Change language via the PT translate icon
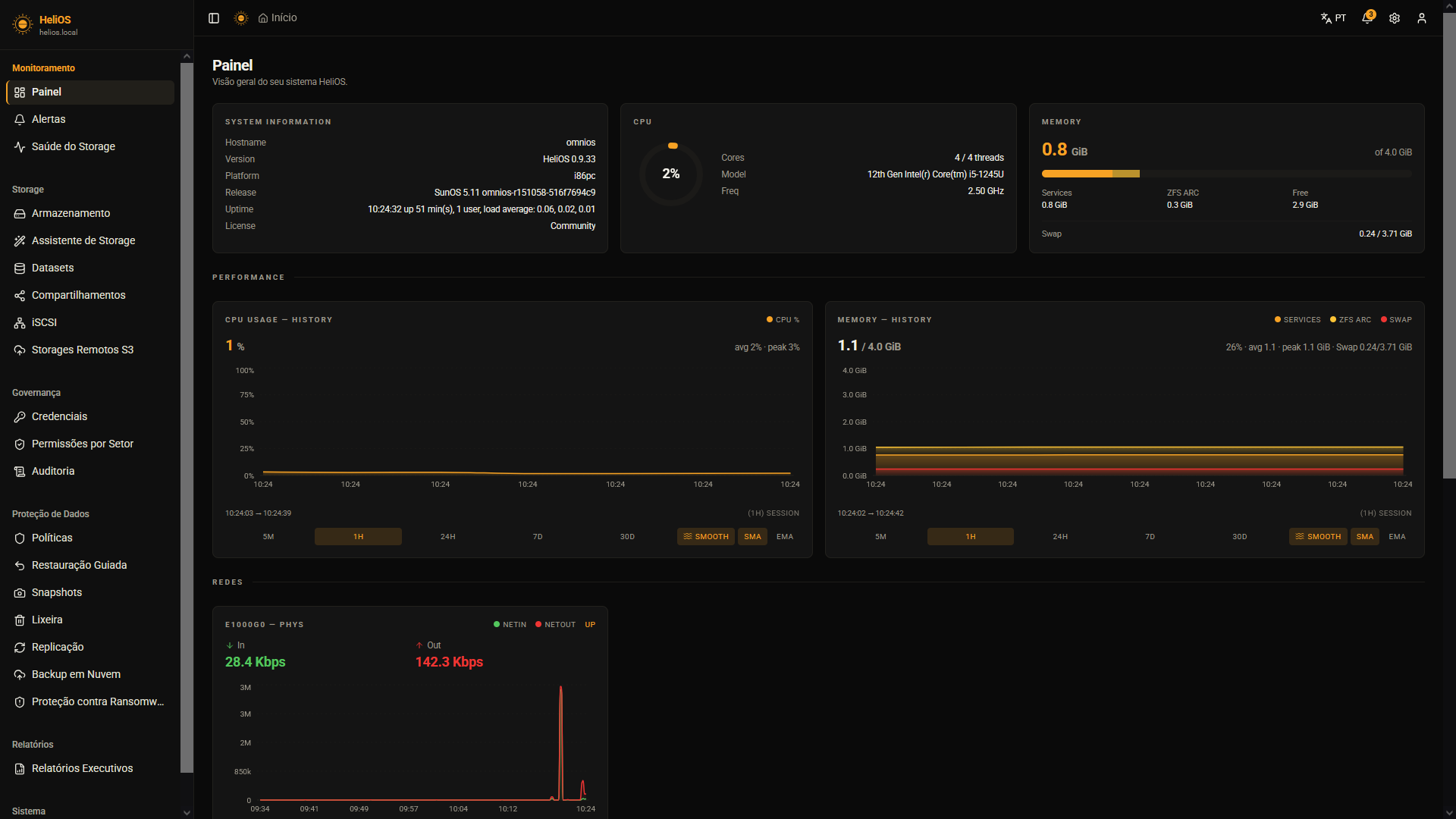 [x=1333, y=18]
